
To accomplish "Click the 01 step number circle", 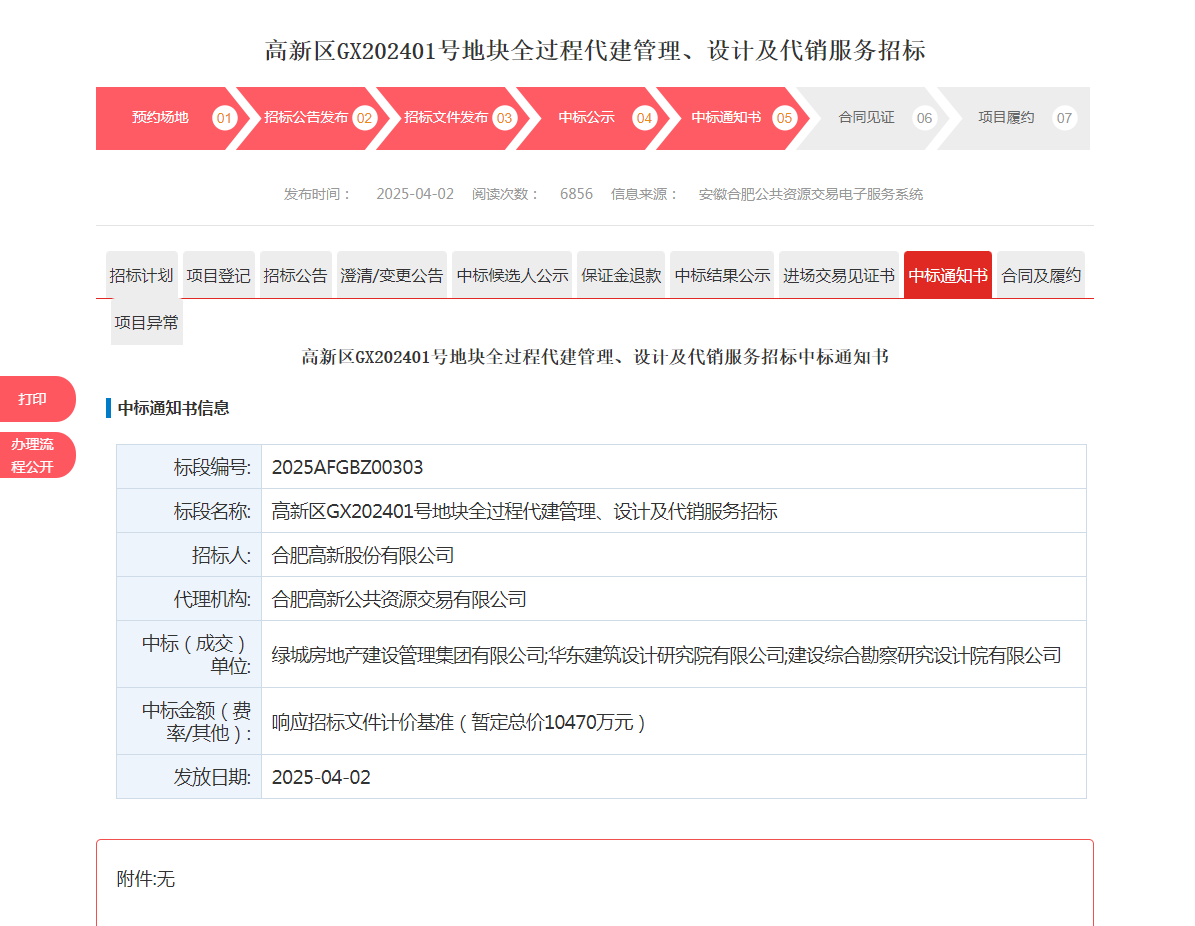I will tap(224, 118).
